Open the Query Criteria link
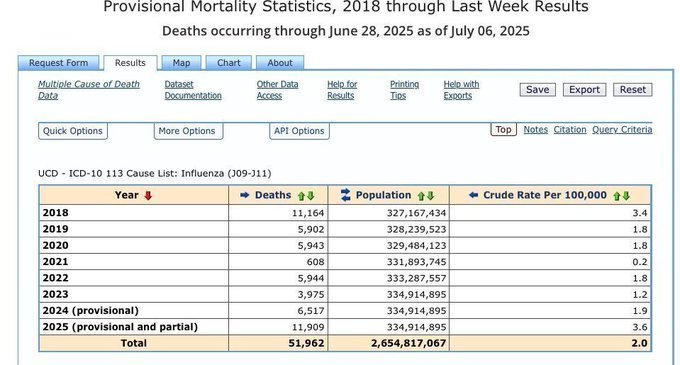Image resolution: width=680 pixels, height=365 pixels. coord(622,130)
